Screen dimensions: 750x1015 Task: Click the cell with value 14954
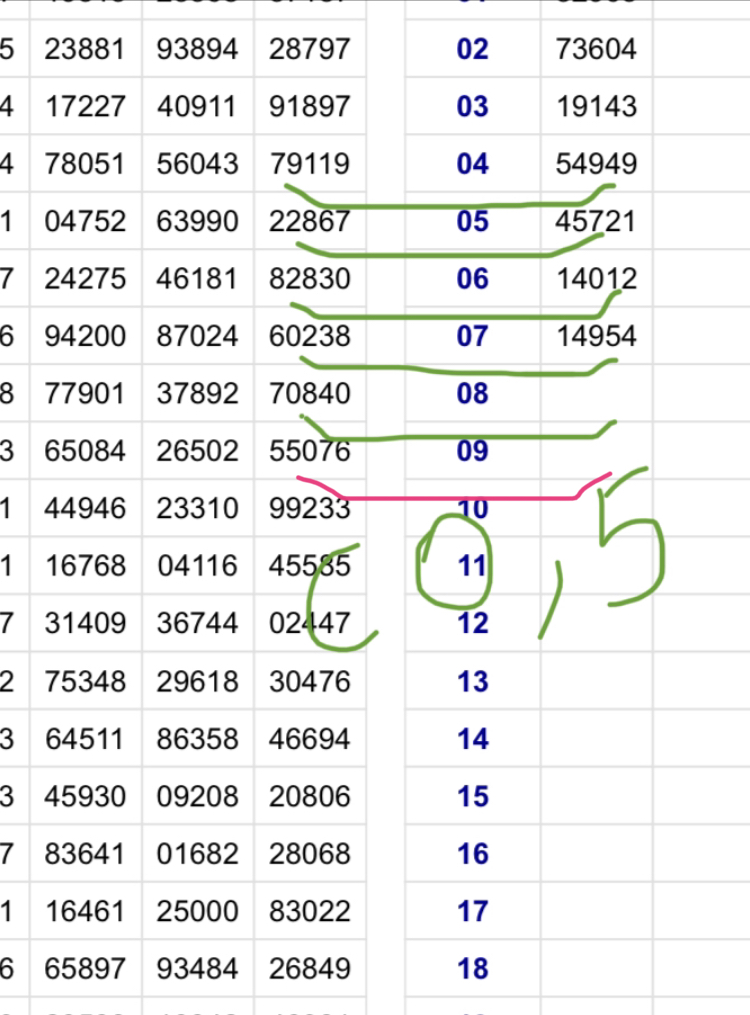point(596,336)
